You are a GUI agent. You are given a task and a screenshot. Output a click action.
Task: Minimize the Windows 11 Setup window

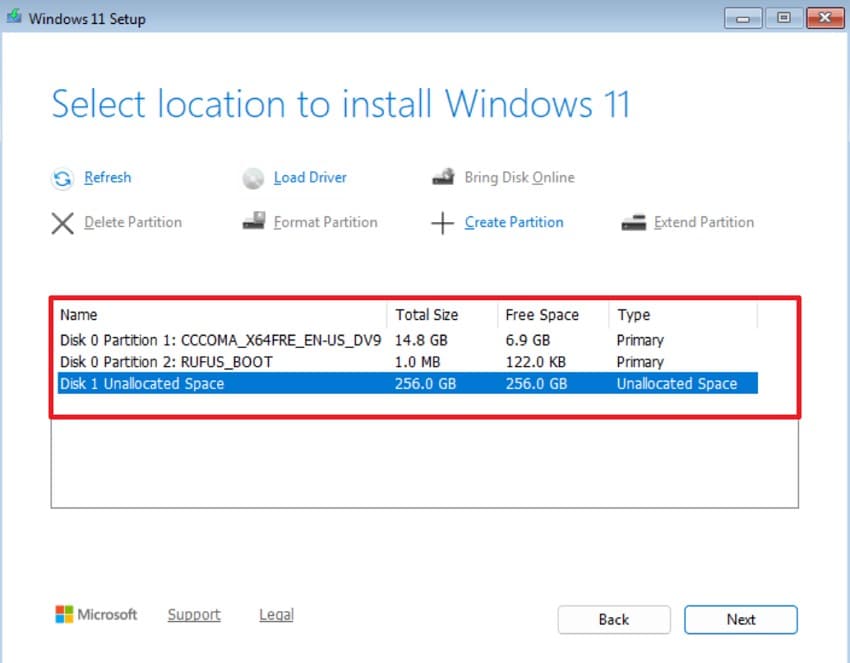pyautogui.click(x=743, y=18)
